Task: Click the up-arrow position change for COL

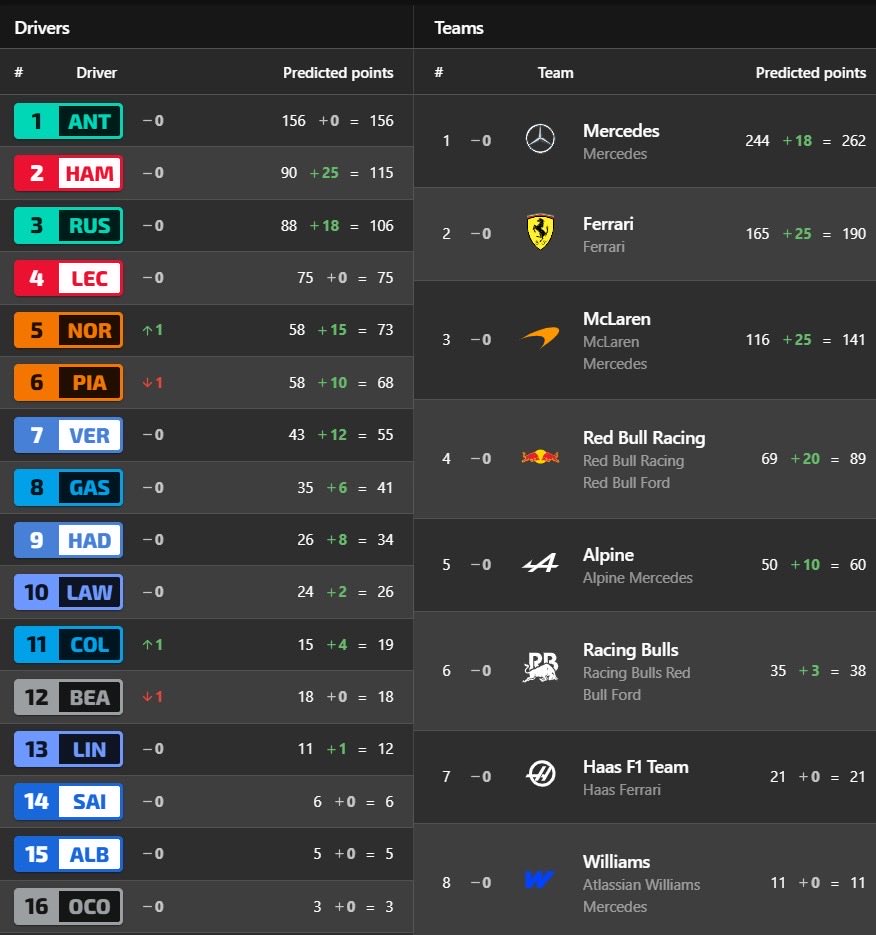Action: [x=153, y=644]
